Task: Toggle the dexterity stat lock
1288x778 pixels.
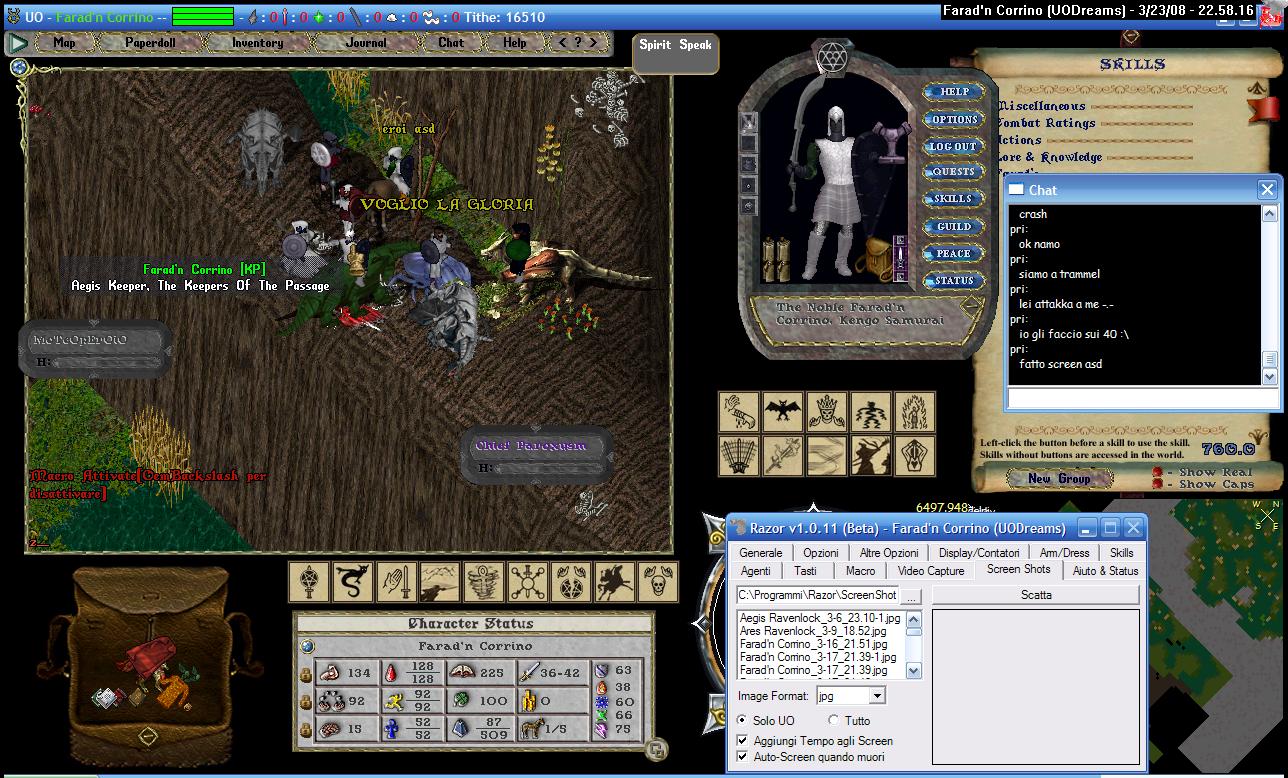Action: click(x=307, y=702)
